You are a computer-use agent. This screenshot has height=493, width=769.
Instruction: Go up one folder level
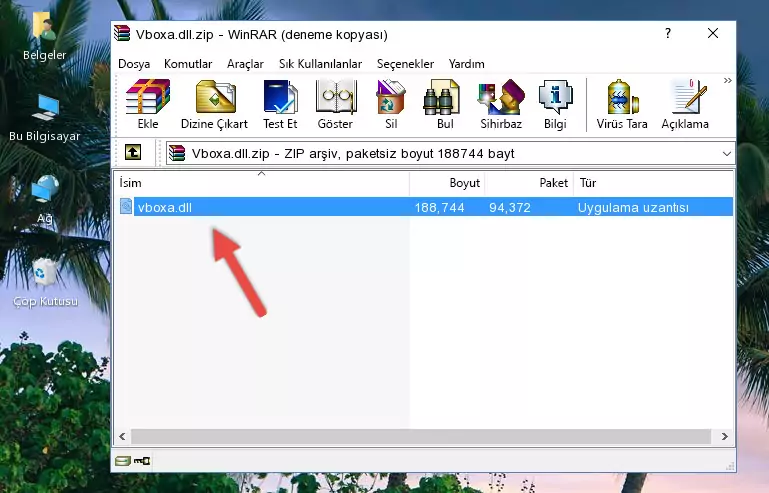tap(133, 153)
